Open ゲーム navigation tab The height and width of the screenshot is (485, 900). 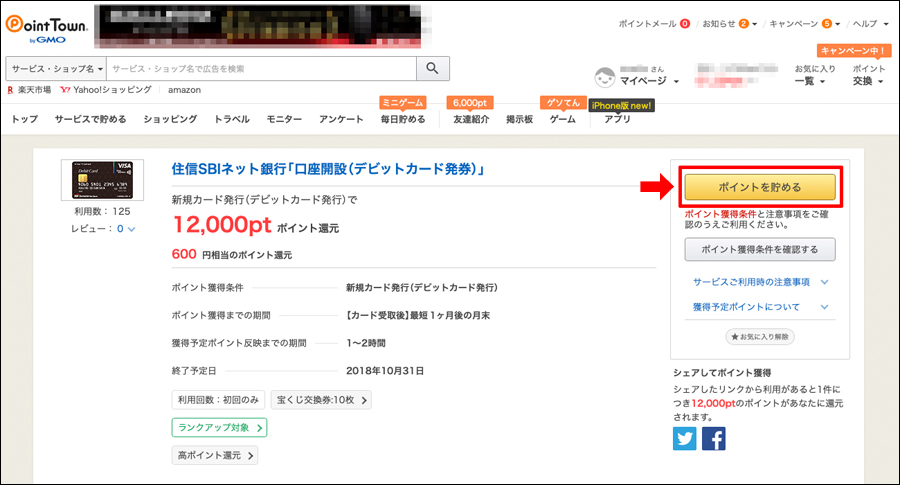click(x=562, y=119)
